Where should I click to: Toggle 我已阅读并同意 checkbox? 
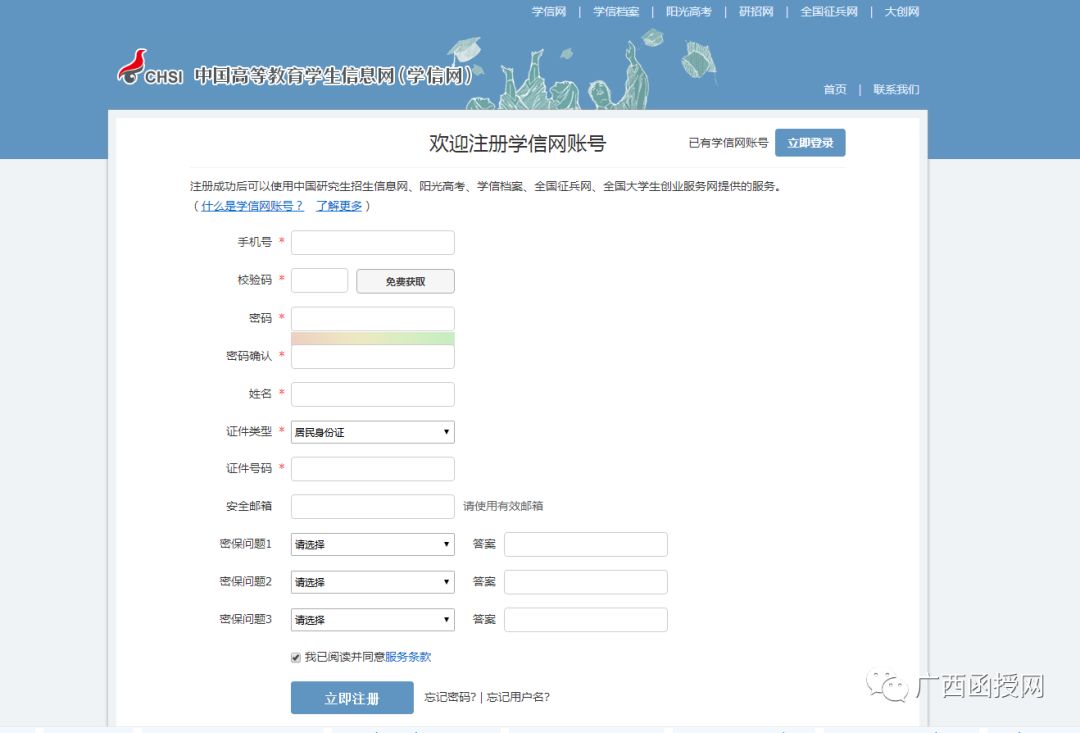[x=295, y=658]
